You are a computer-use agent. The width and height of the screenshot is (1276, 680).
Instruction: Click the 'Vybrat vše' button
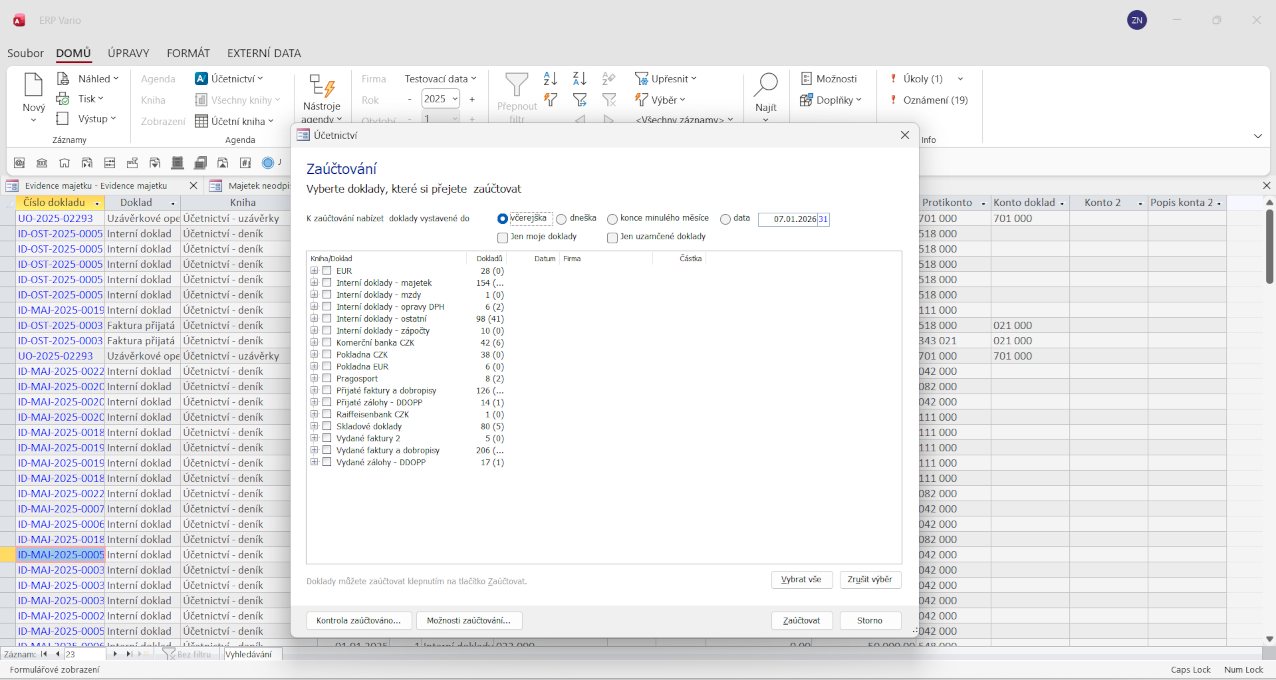[x=802, y=580]
